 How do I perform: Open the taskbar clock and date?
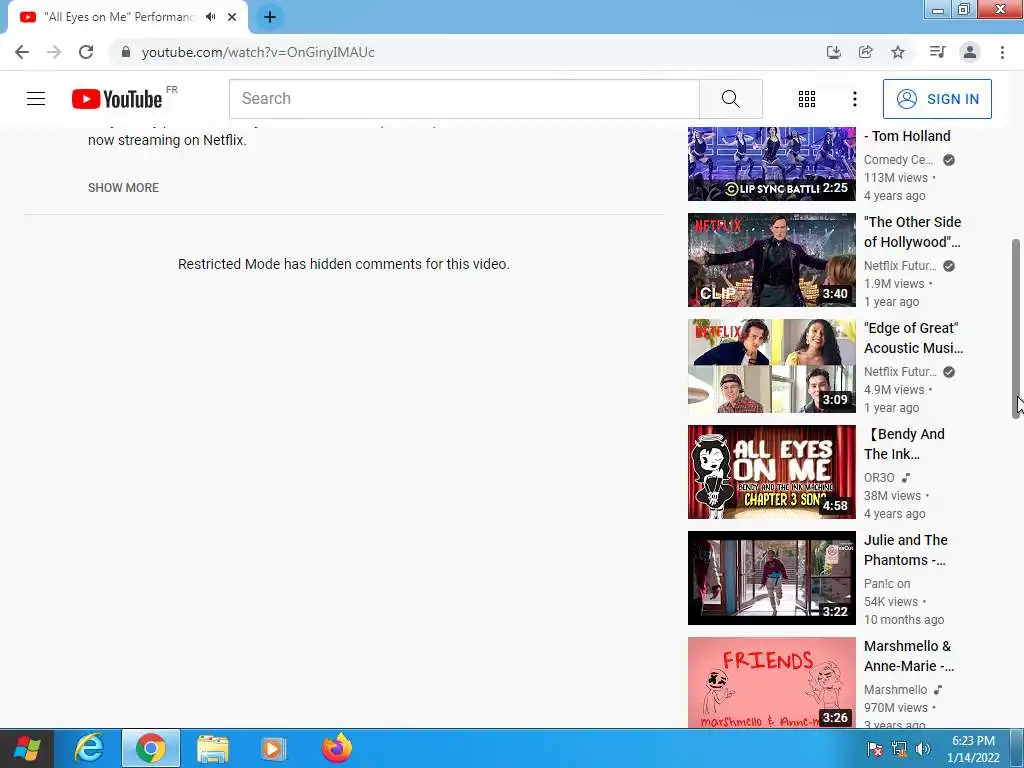[973, 749]
